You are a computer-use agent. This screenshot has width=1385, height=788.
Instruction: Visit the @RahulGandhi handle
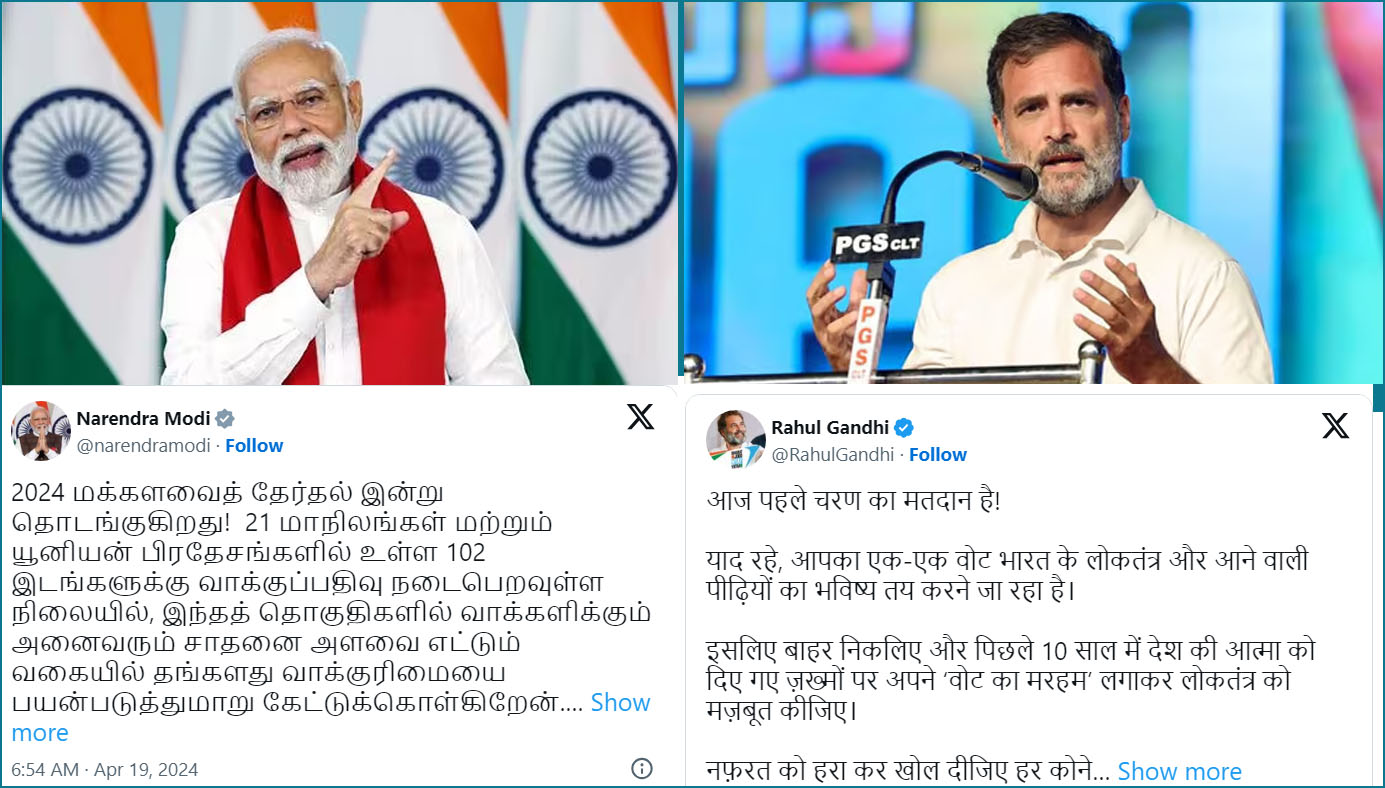tap(832, 454)
